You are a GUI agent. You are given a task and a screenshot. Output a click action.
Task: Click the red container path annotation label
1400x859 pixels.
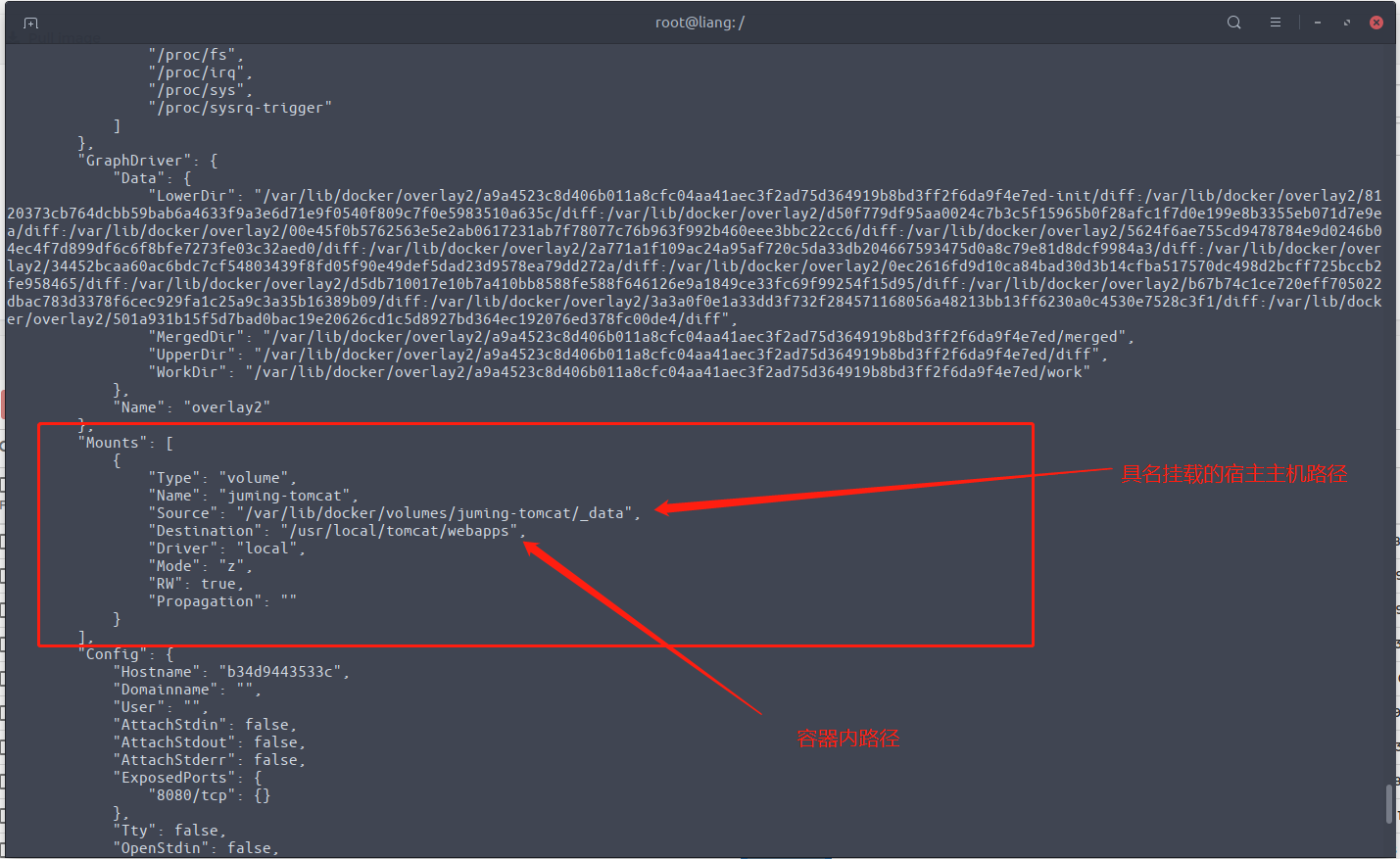pyautogui.click(x=847, y=739)
